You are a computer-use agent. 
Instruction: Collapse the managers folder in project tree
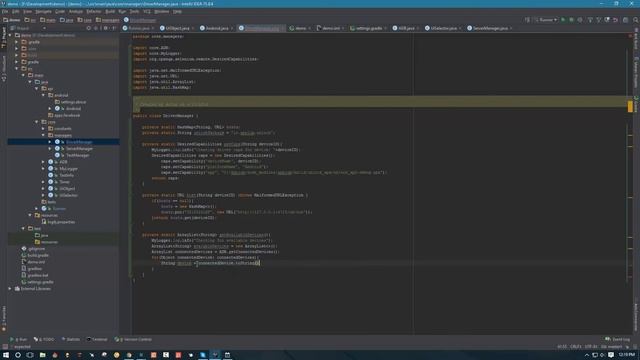pyautogui.click(x=43, y=135)
